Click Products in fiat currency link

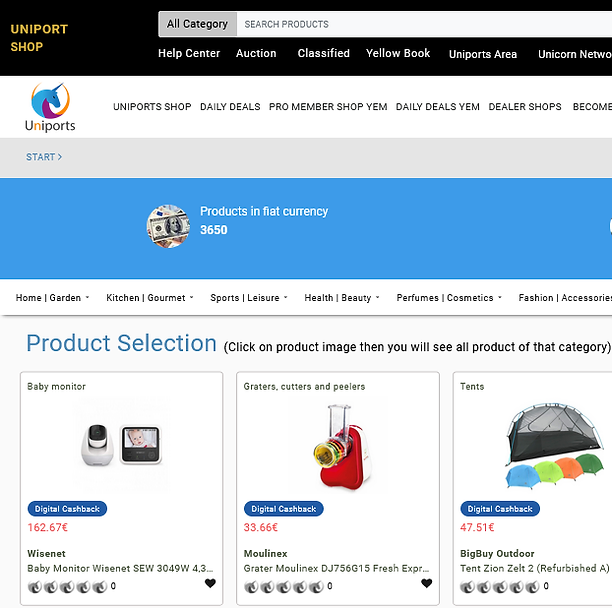264,211
